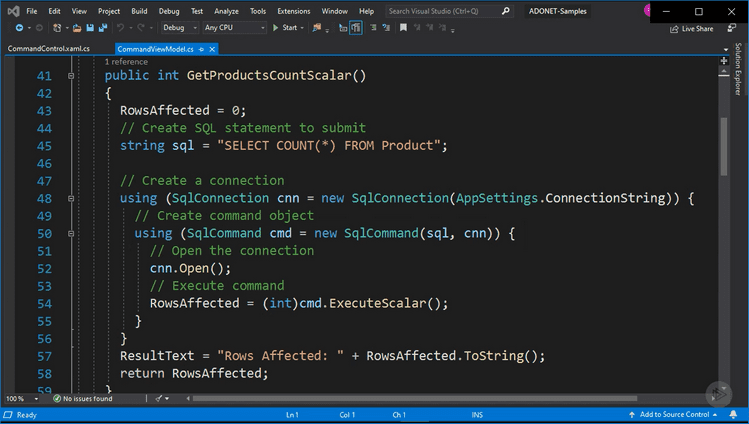Open the Tools menu
Screen dimensions: 749x424
pyautogui.click(x=258, y=11)
